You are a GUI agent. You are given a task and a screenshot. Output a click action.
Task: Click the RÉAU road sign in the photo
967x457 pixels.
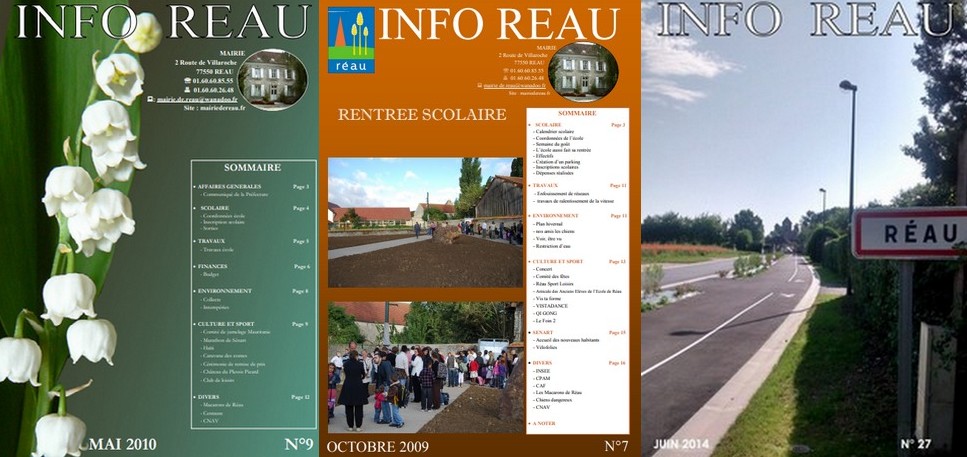click(x=910, y=233)
